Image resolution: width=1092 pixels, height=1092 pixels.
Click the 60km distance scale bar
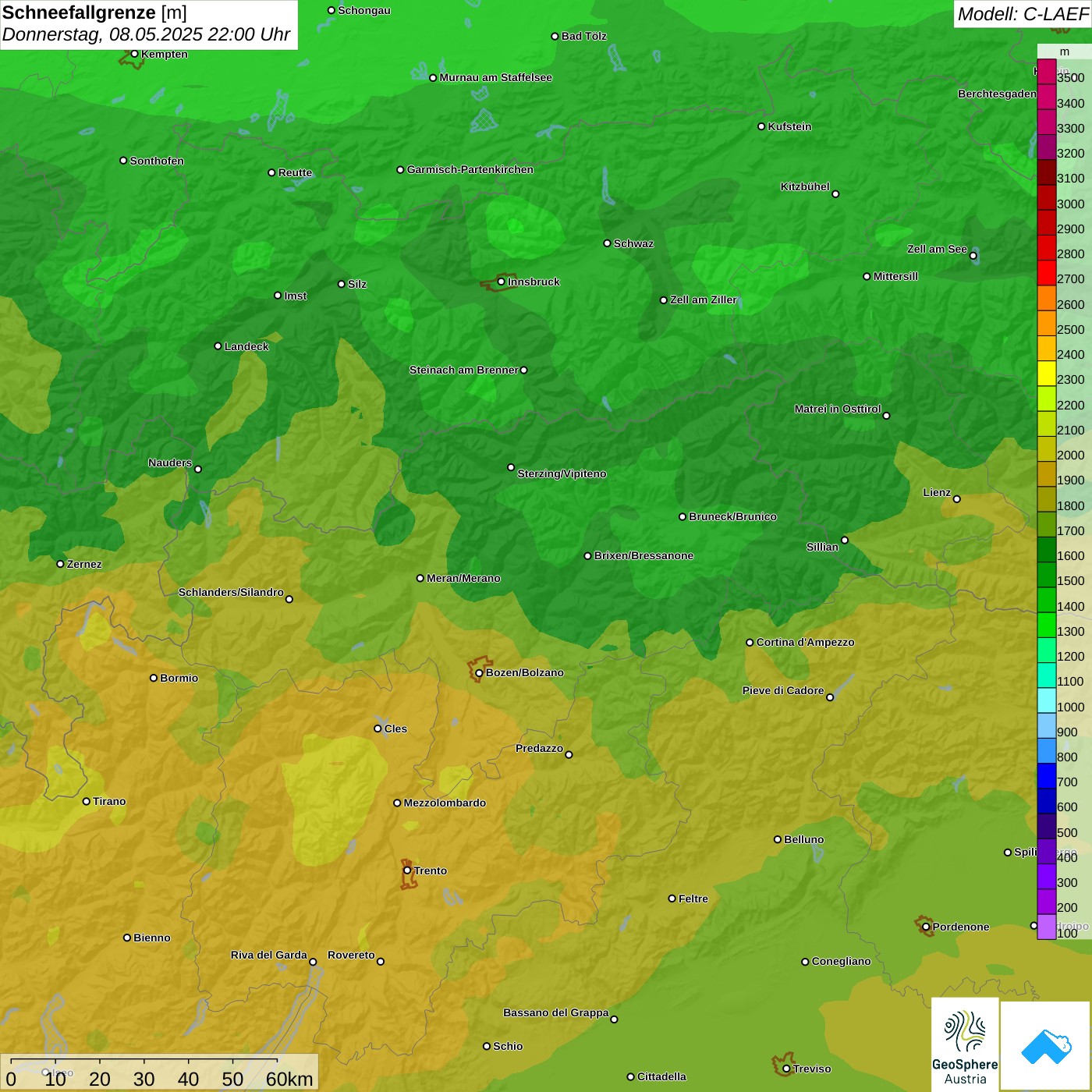pos(159,1073)
